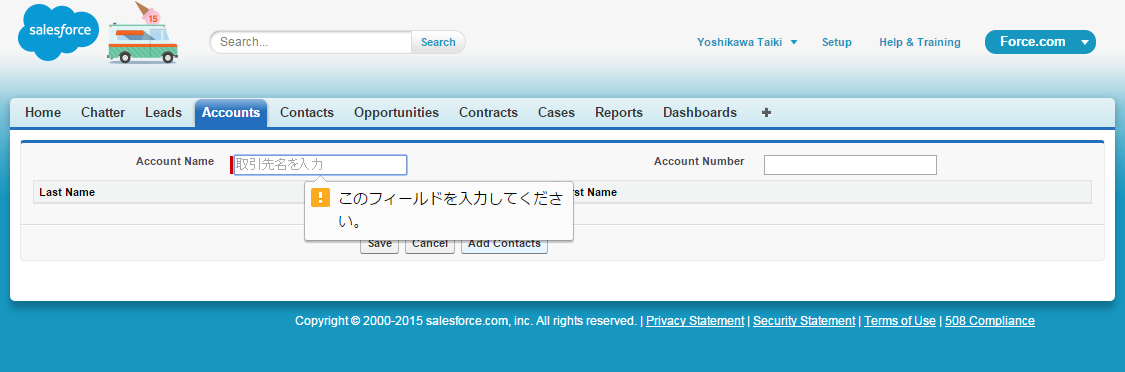Click the Cancel button

click(x=430, y=244)
